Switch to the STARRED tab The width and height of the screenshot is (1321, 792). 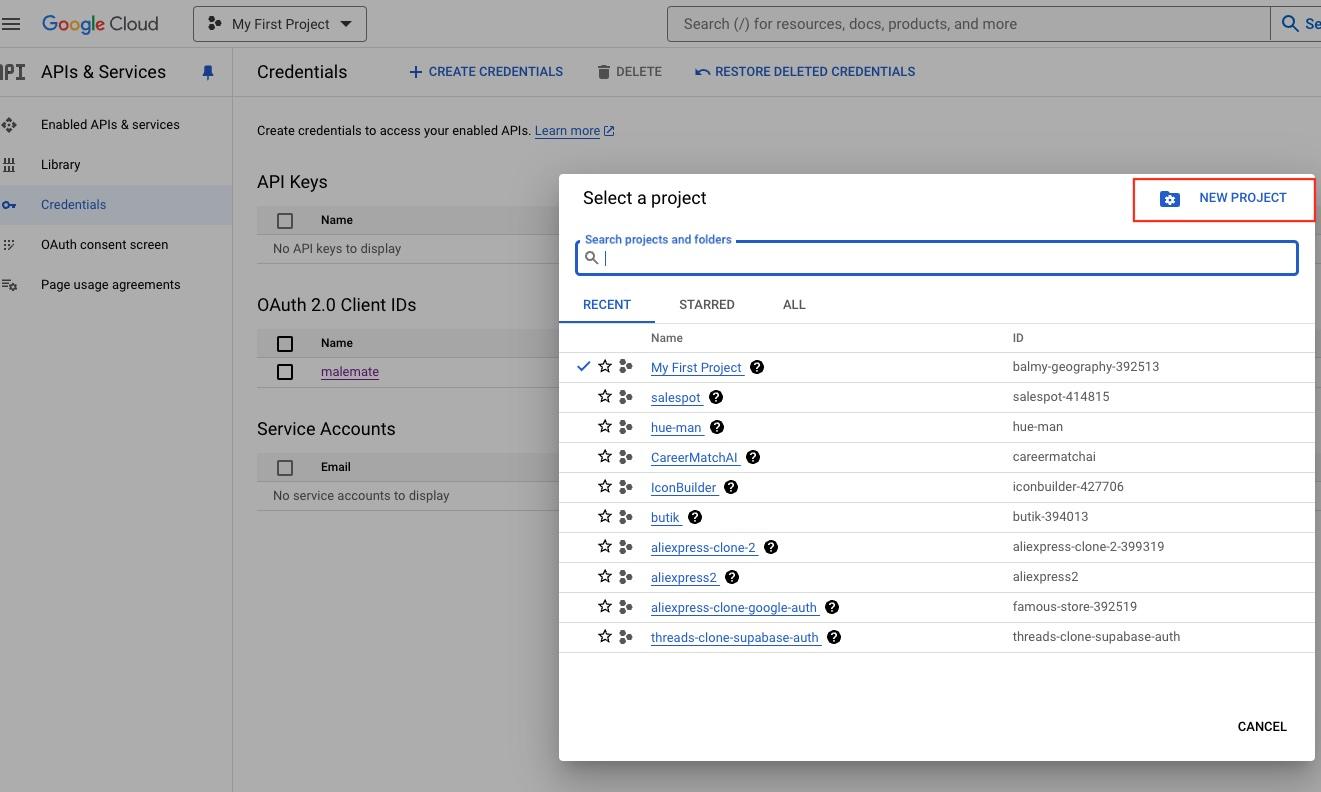707,304
